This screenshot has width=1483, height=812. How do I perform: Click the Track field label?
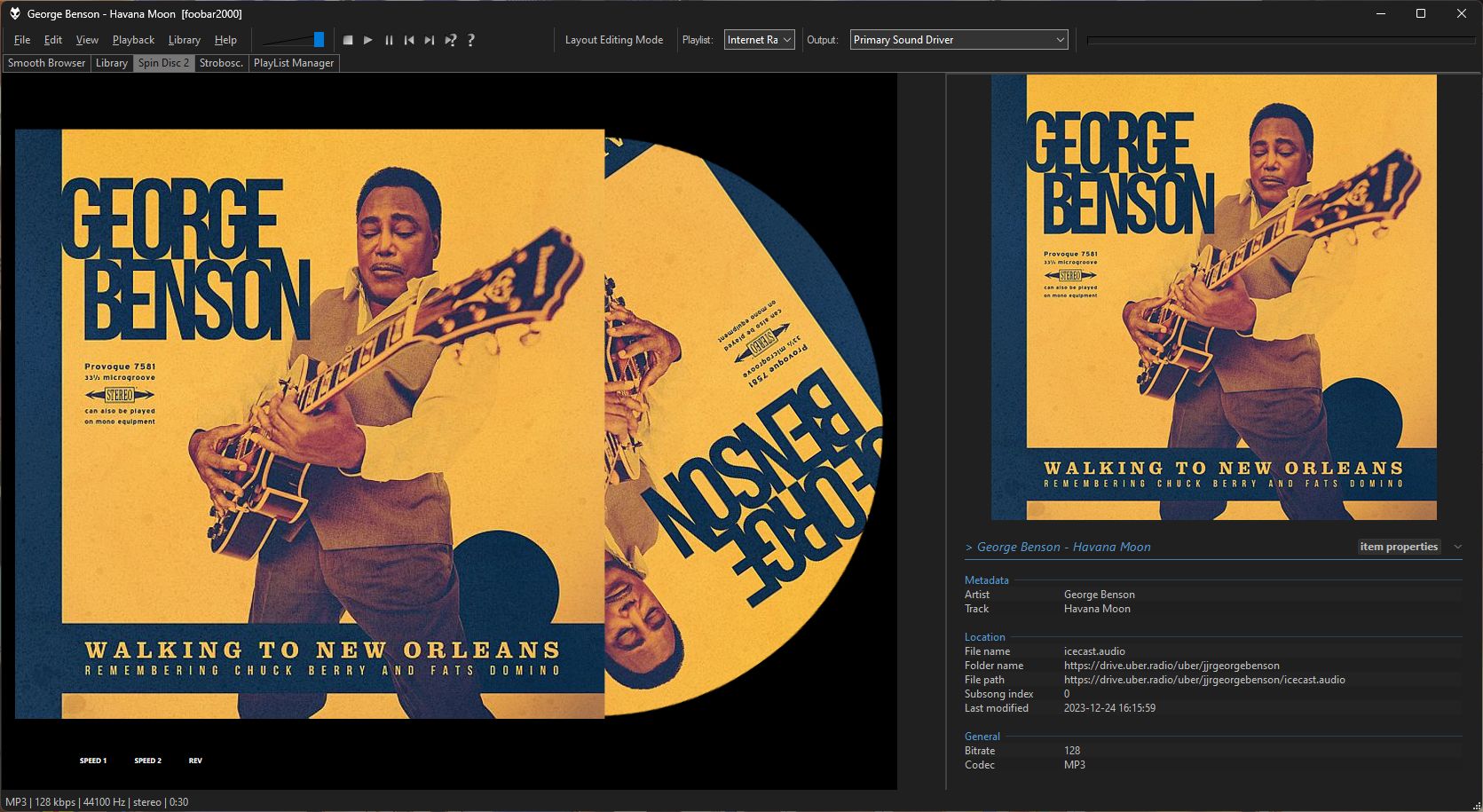tap(976, 609)
